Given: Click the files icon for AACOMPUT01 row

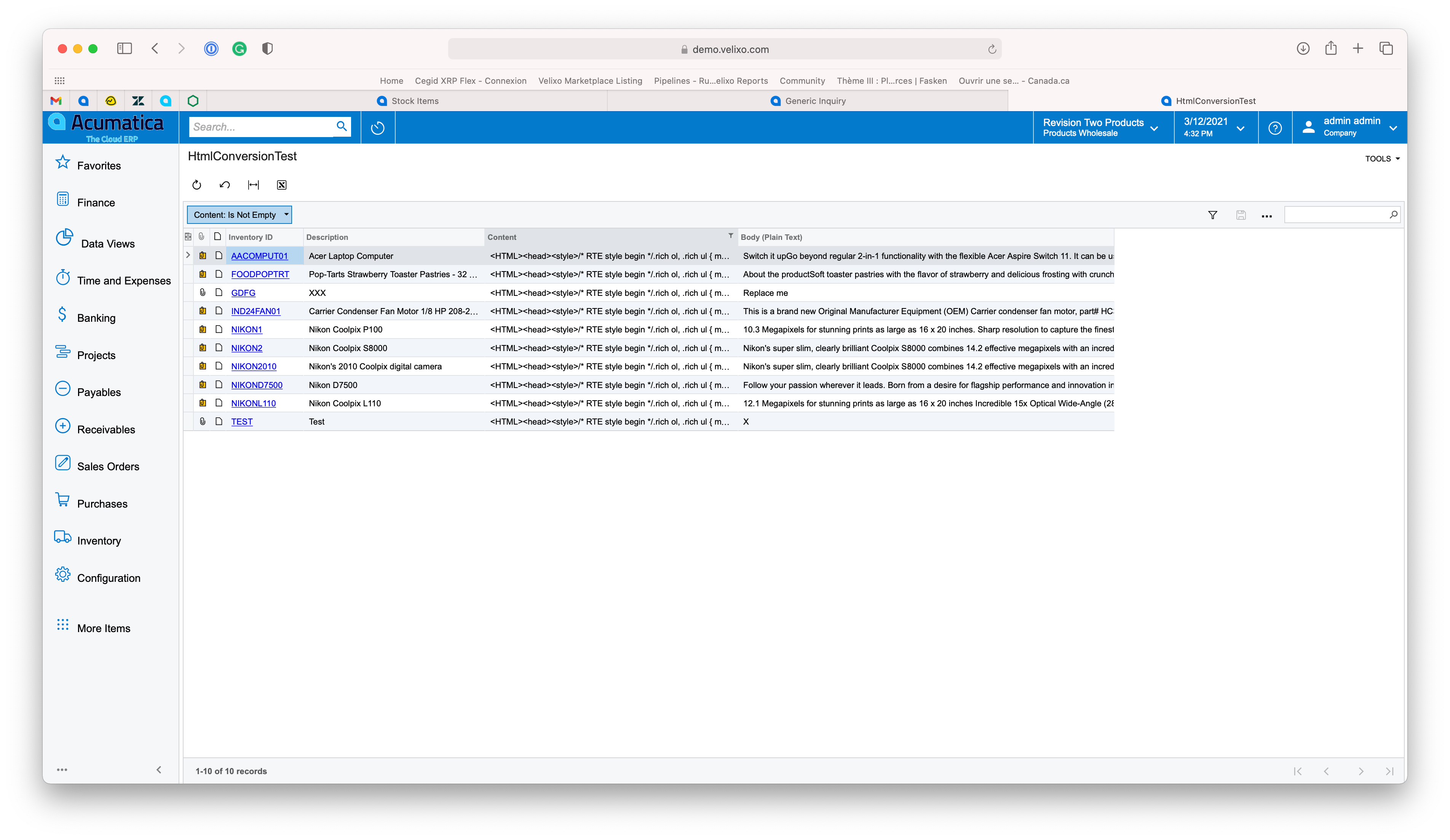Looking at the screenshot, I should click(203, 256).
